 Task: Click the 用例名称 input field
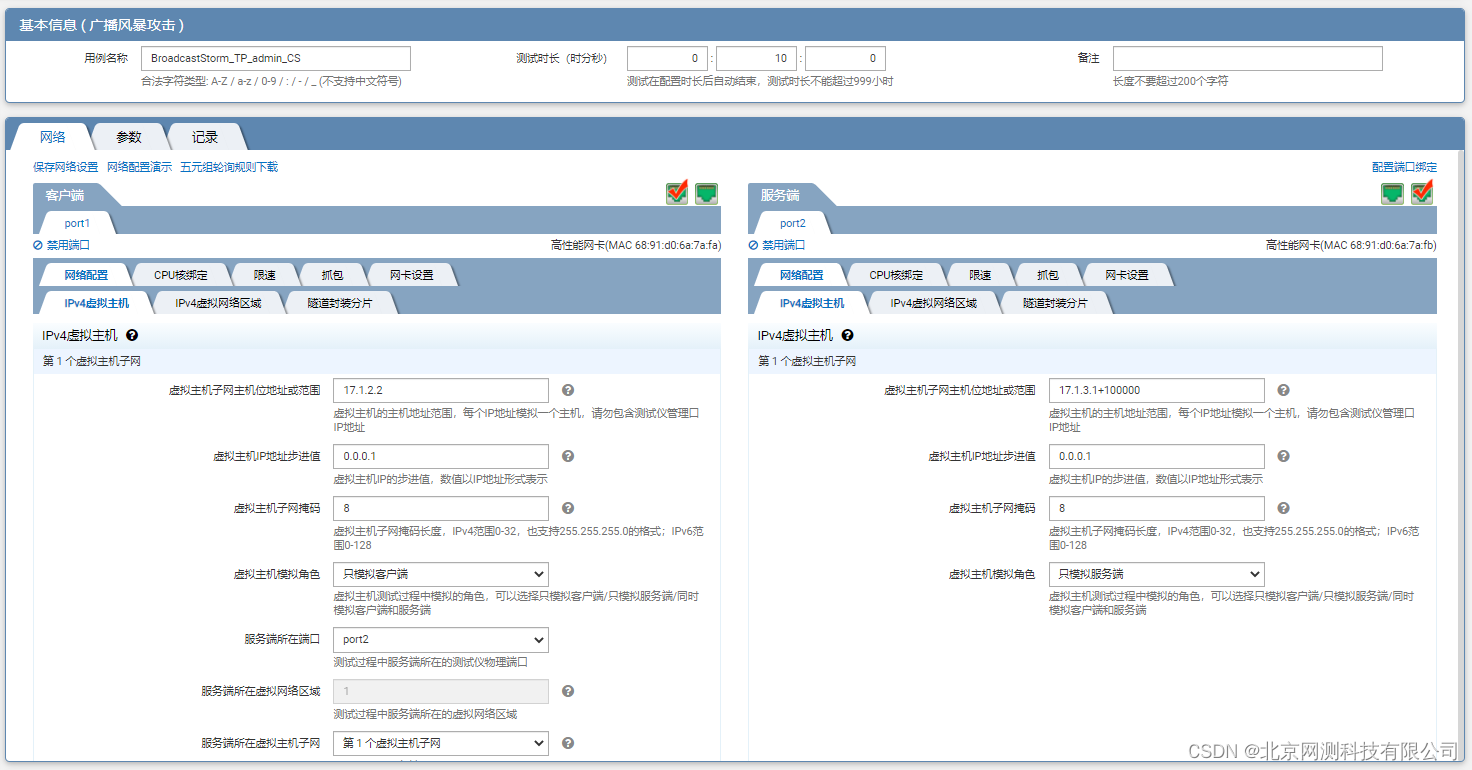(x=276, y=58)
